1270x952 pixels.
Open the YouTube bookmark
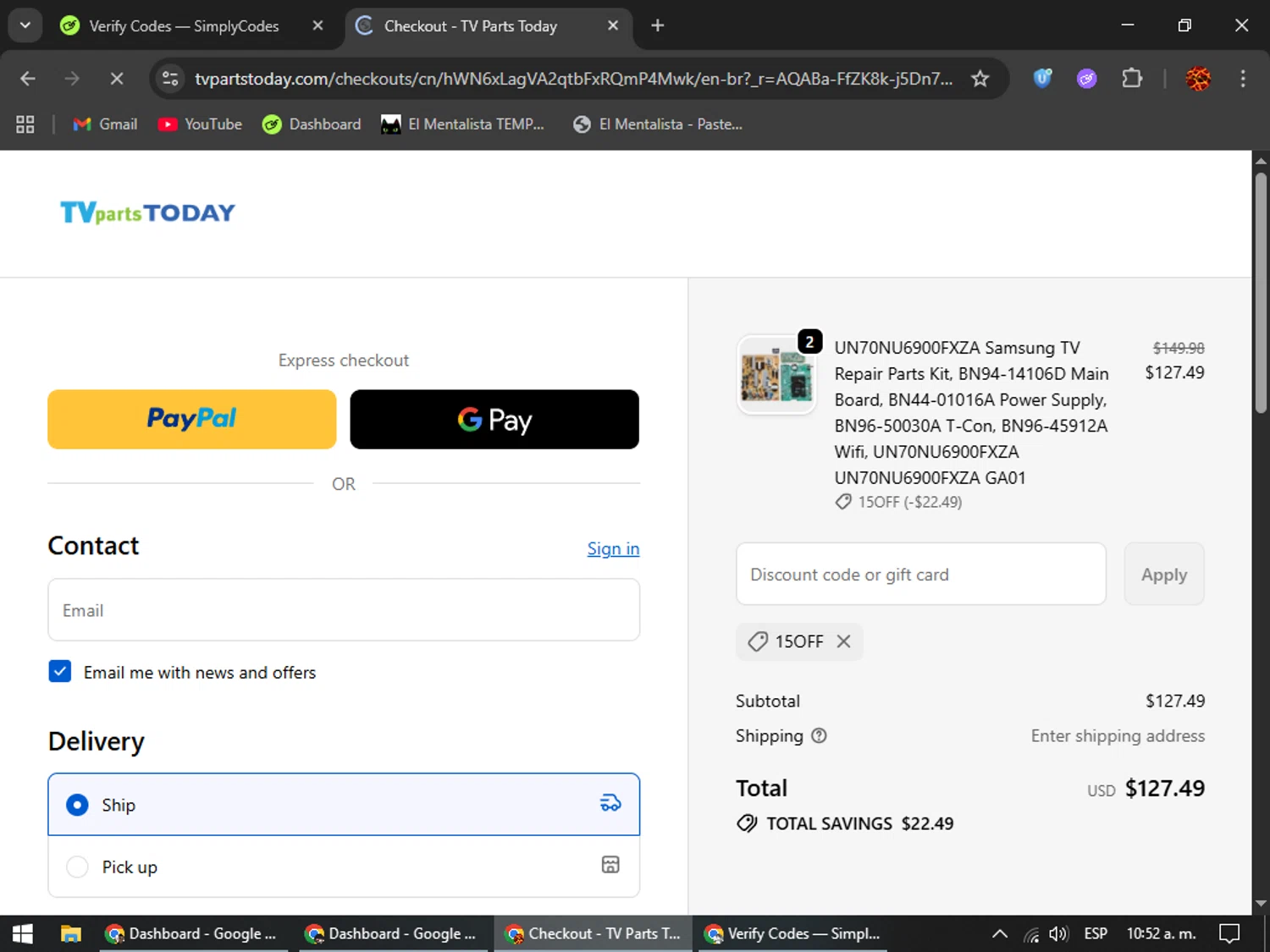pyautogui.click(x=200, y=124)
